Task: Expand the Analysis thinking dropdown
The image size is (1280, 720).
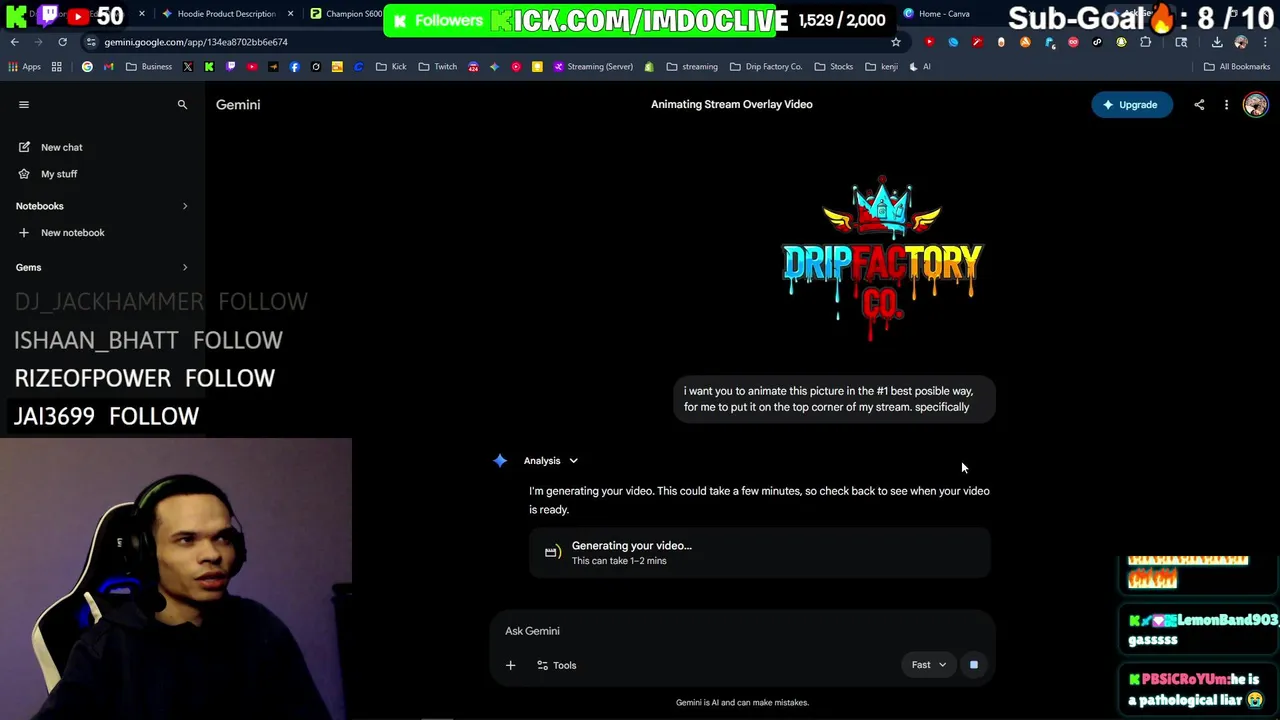Action: click(551, 461)
